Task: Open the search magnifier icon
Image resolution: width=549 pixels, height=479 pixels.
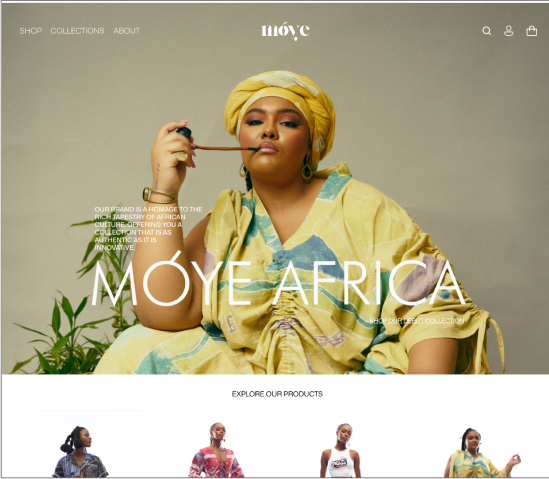Action: (x=487, y=31)
